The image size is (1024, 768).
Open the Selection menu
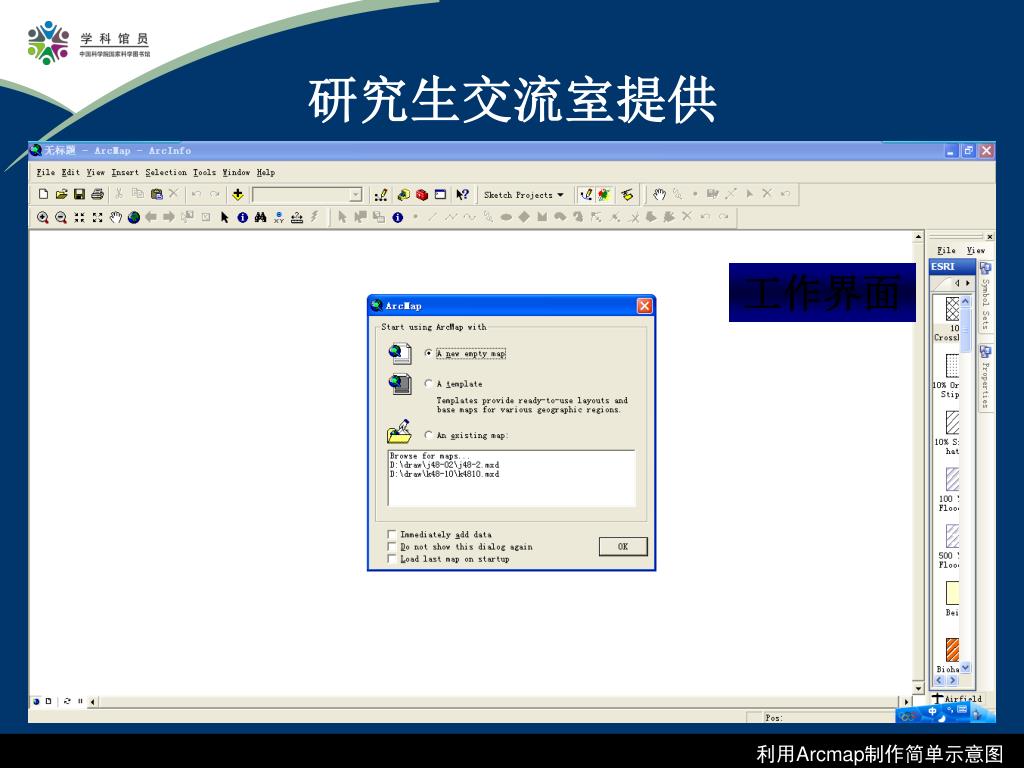tap(166, 172)
